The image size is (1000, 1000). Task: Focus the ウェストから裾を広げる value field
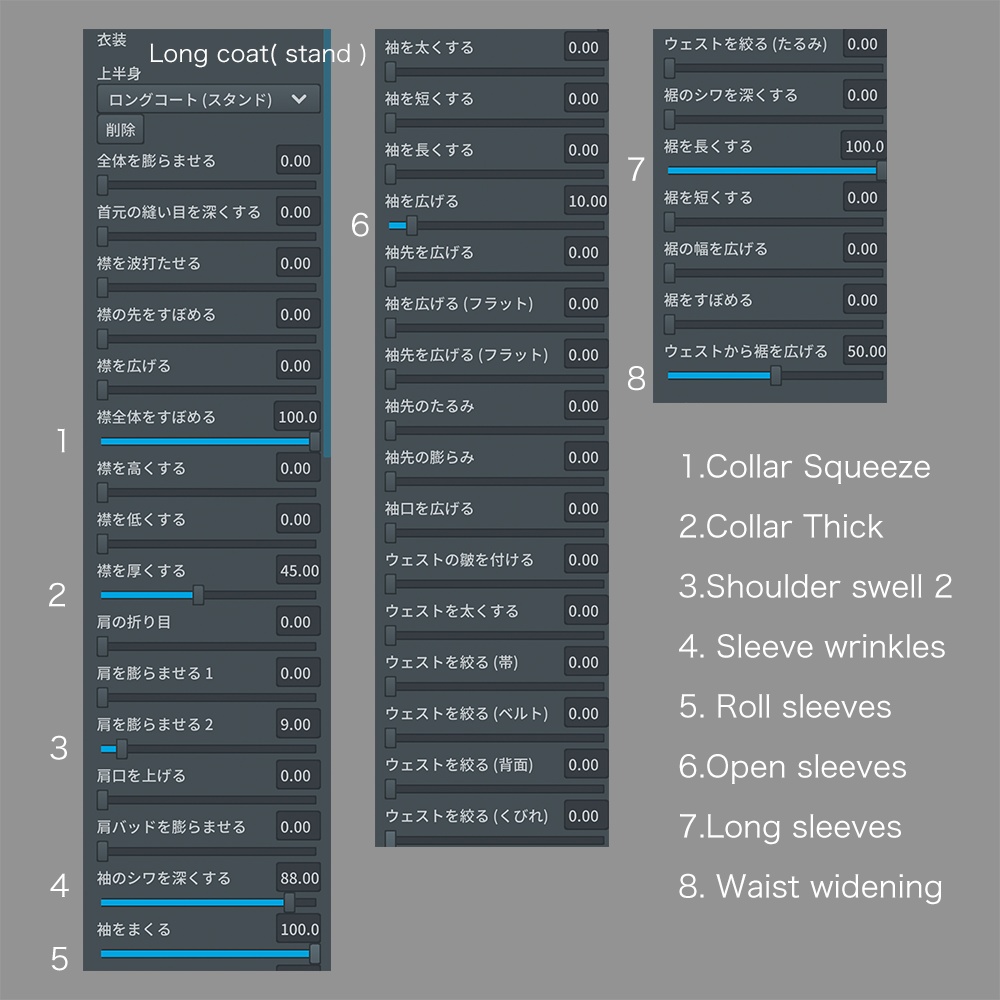864,352
